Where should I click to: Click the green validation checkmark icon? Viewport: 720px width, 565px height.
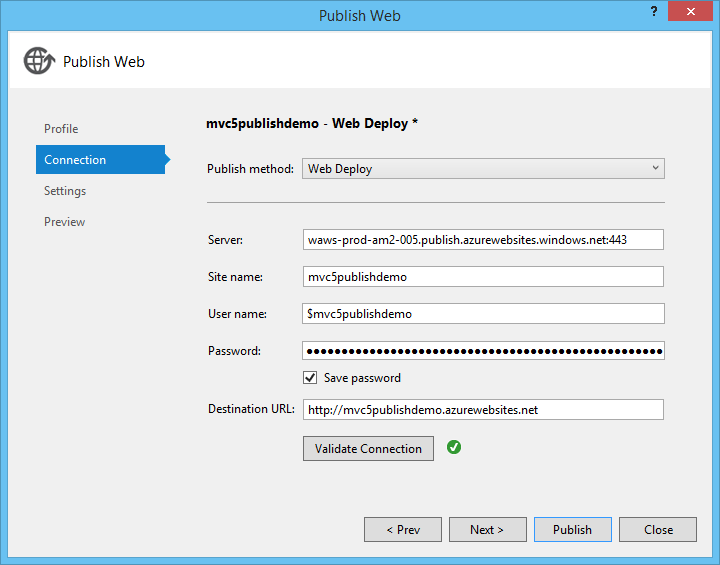tap(454, 447)
